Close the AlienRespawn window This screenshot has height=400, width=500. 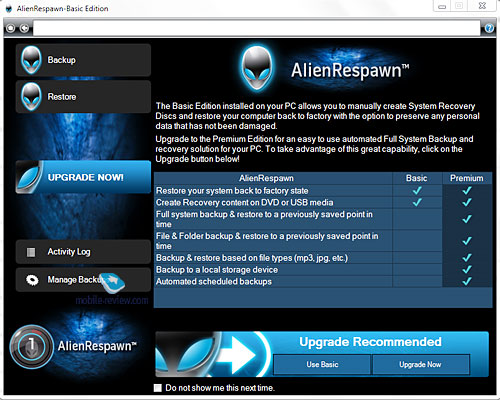(x=482, y=6)
